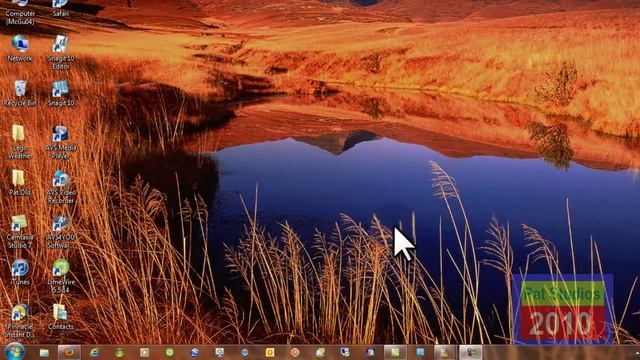Select the Recycle Bin icon
Viewport: 640px width, 360px height.
tap(20, 93)
